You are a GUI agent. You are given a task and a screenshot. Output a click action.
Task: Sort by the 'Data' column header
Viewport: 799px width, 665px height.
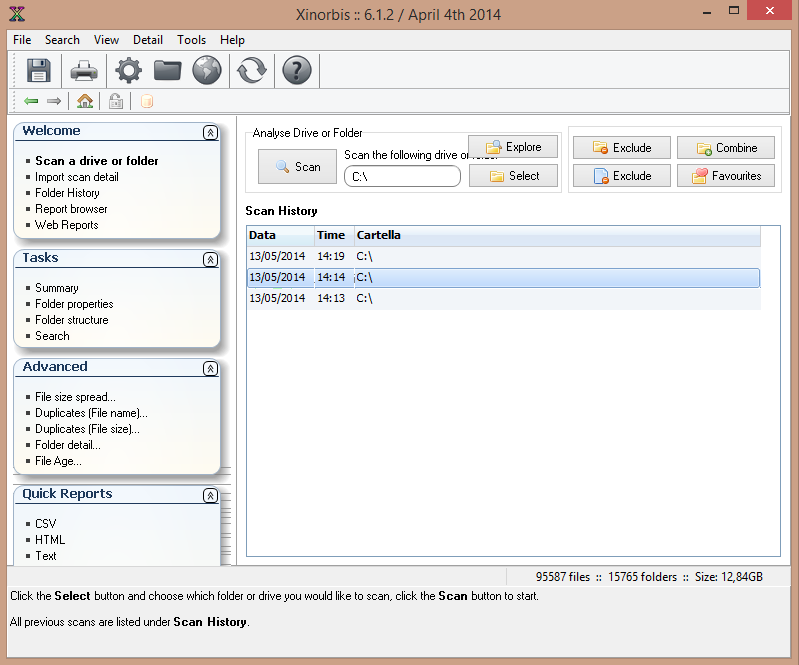click(280, 235)
